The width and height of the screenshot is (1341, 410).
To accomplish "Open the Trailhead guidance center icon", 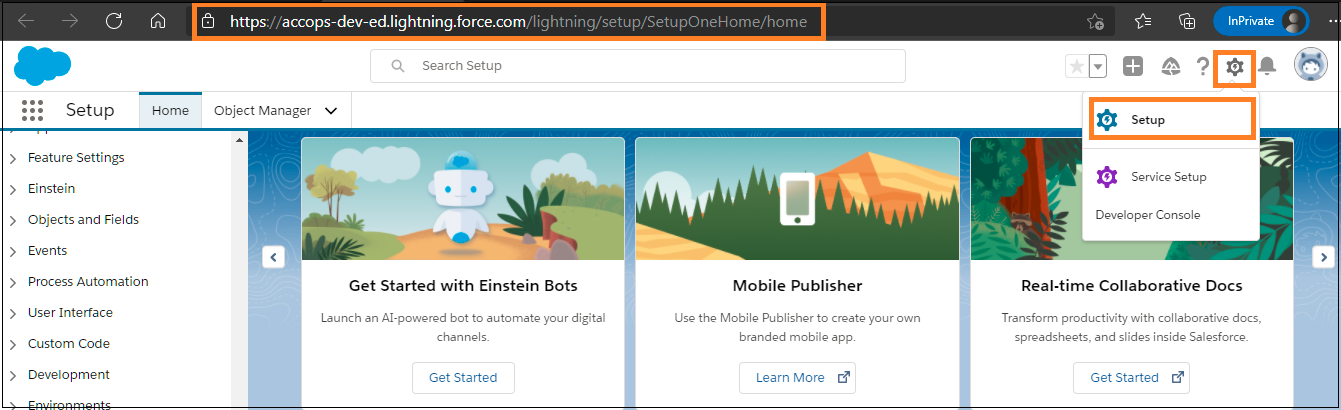I will click(x=1170, y=67).
